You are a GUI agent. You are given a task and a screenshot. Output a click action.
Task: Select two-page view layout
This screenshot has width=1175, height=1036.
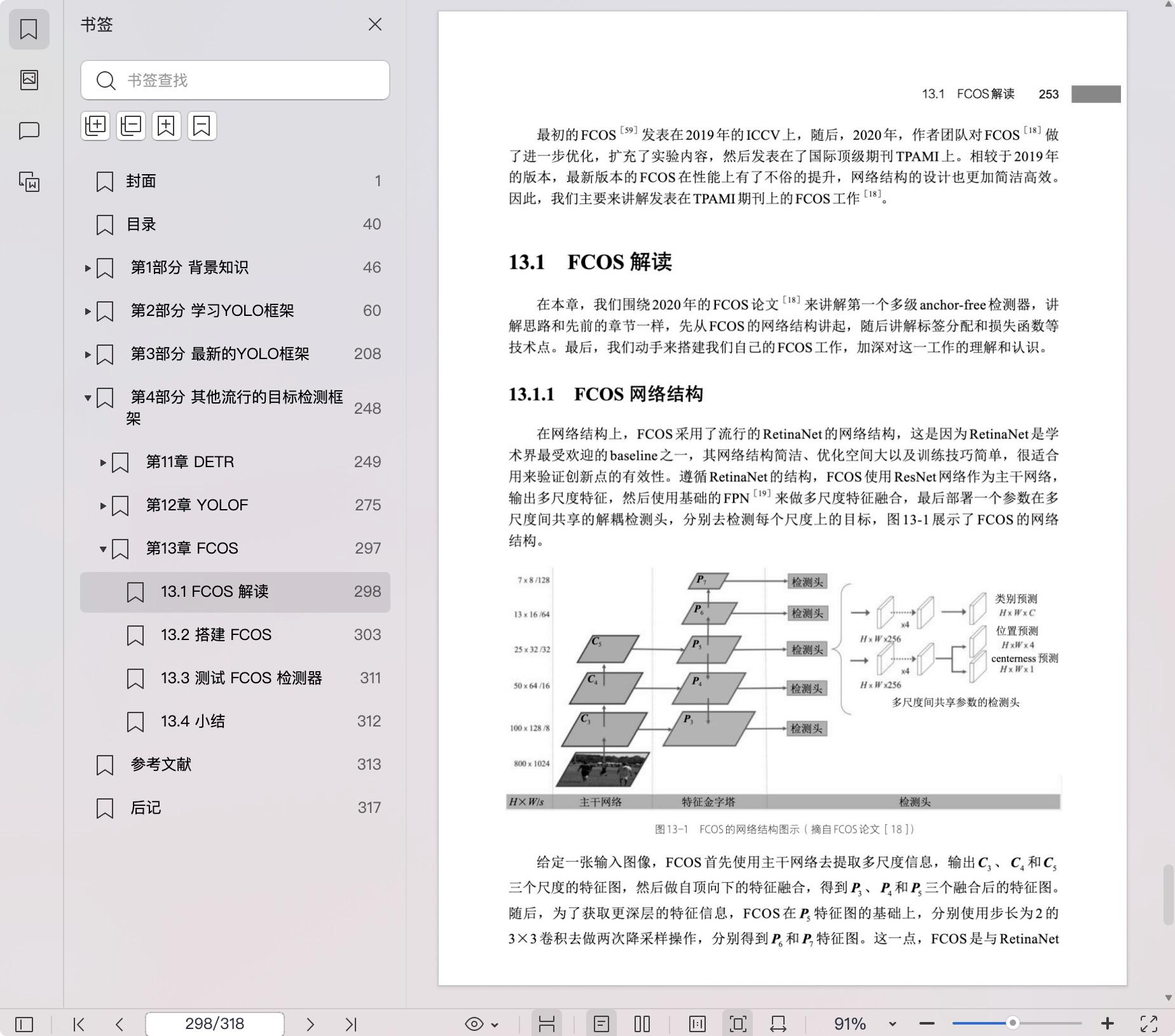tap(642, 1024)
